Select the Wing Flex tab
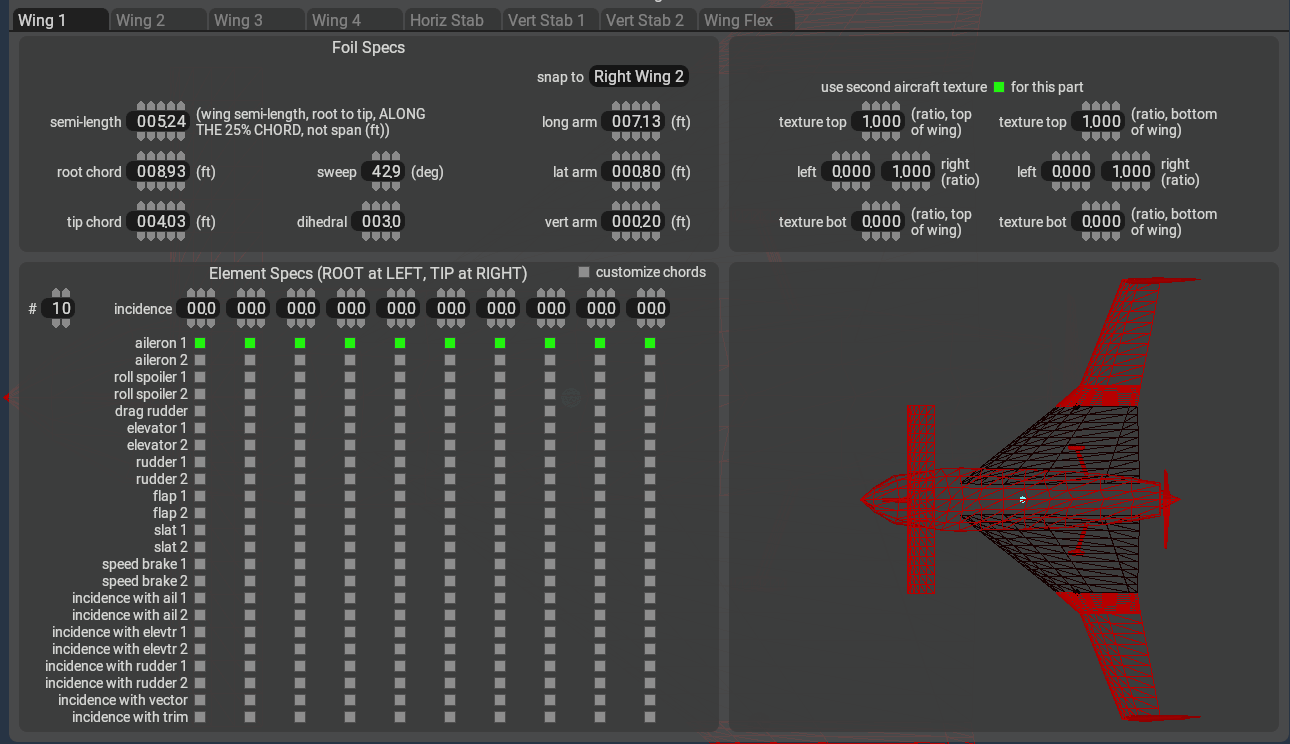Screen dimensions: 1290x744 (746, 18)
